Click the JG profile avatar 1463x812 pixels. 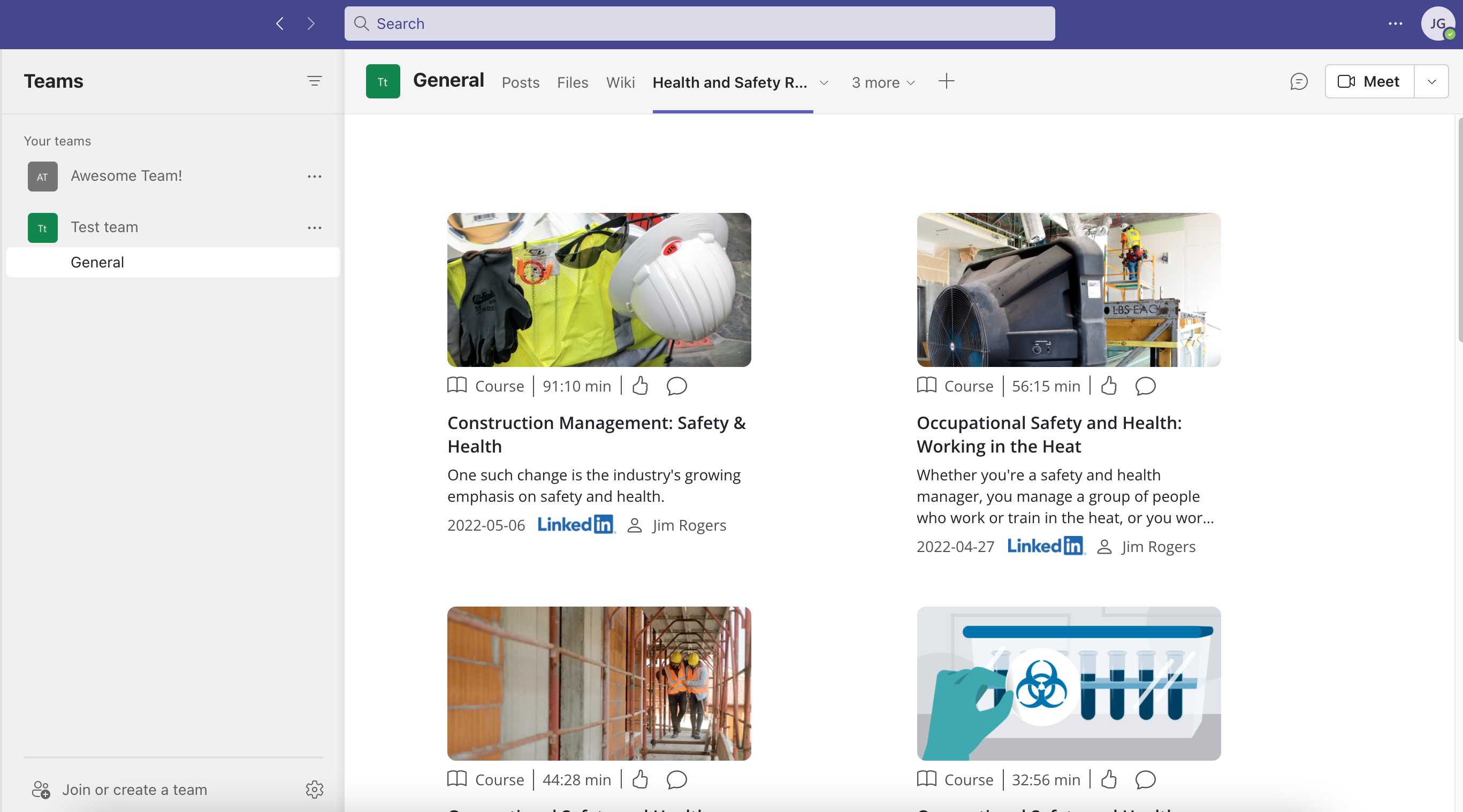click(1438, 24)
